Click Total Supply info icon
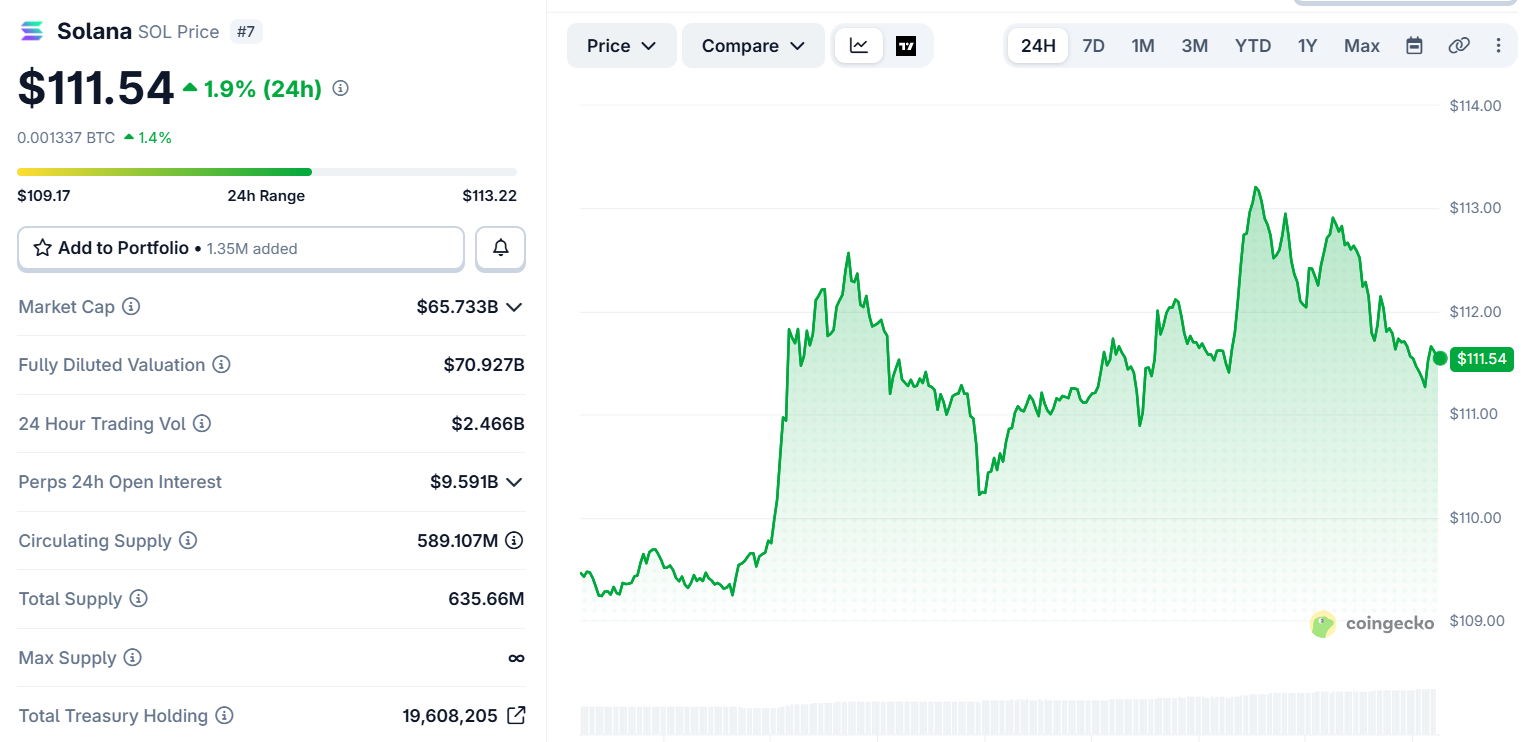Image resolution: width=1523 pixels, height=742 pixels. [139, 599]
